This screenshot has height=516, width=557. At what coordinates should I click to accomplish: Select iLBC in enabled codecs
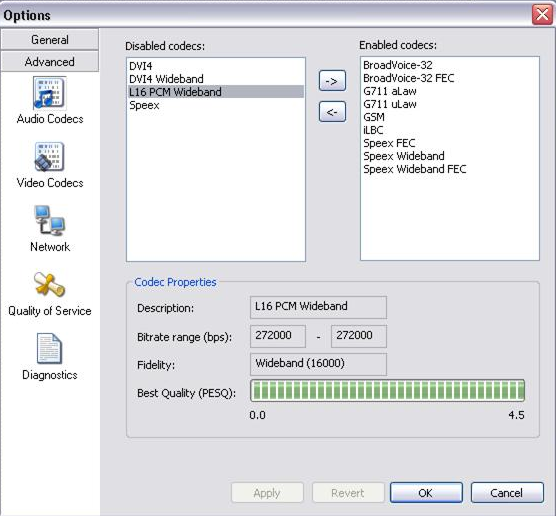point(450,130)
